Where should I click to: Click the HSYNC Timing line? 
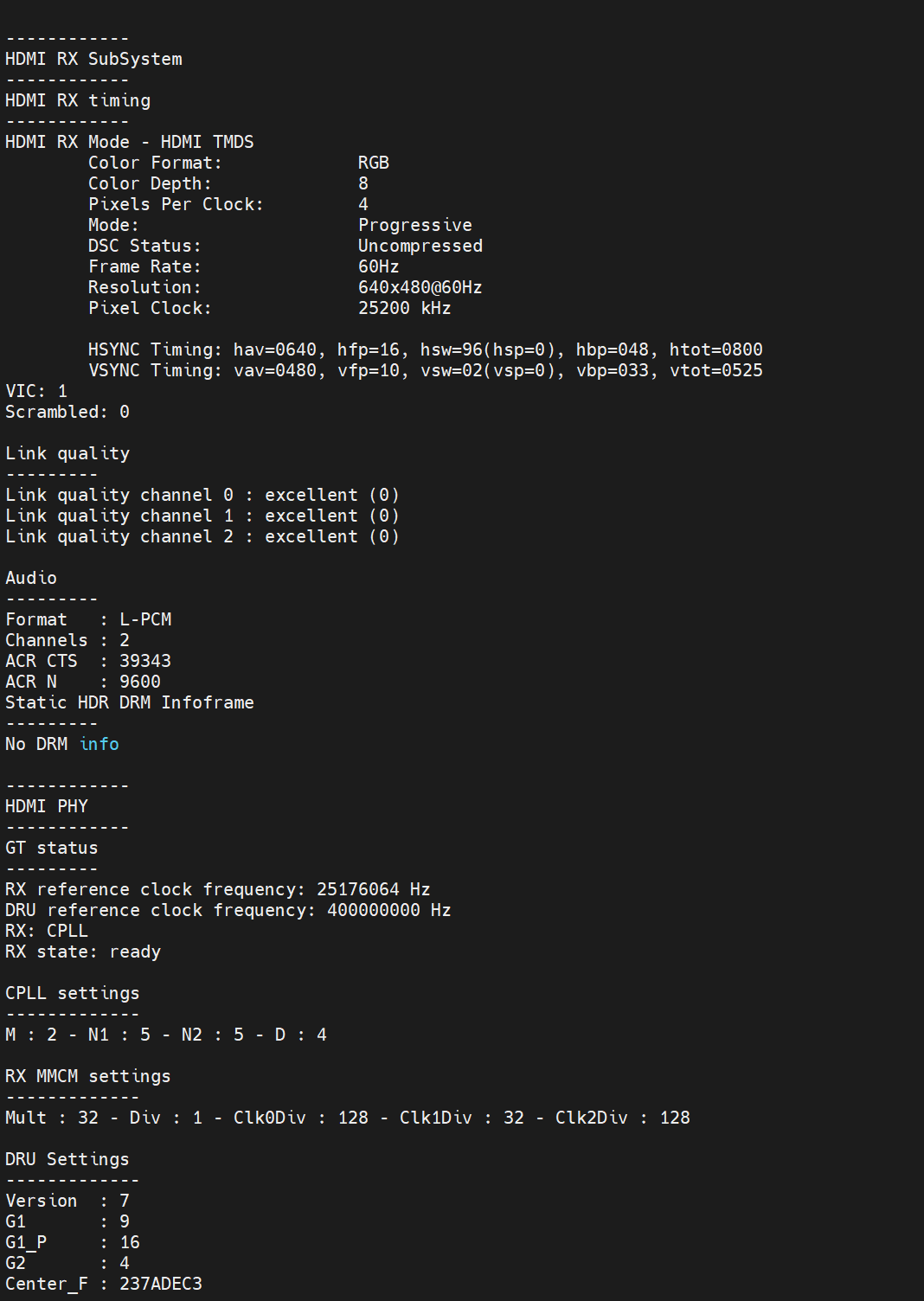click(x=425, y=349)
